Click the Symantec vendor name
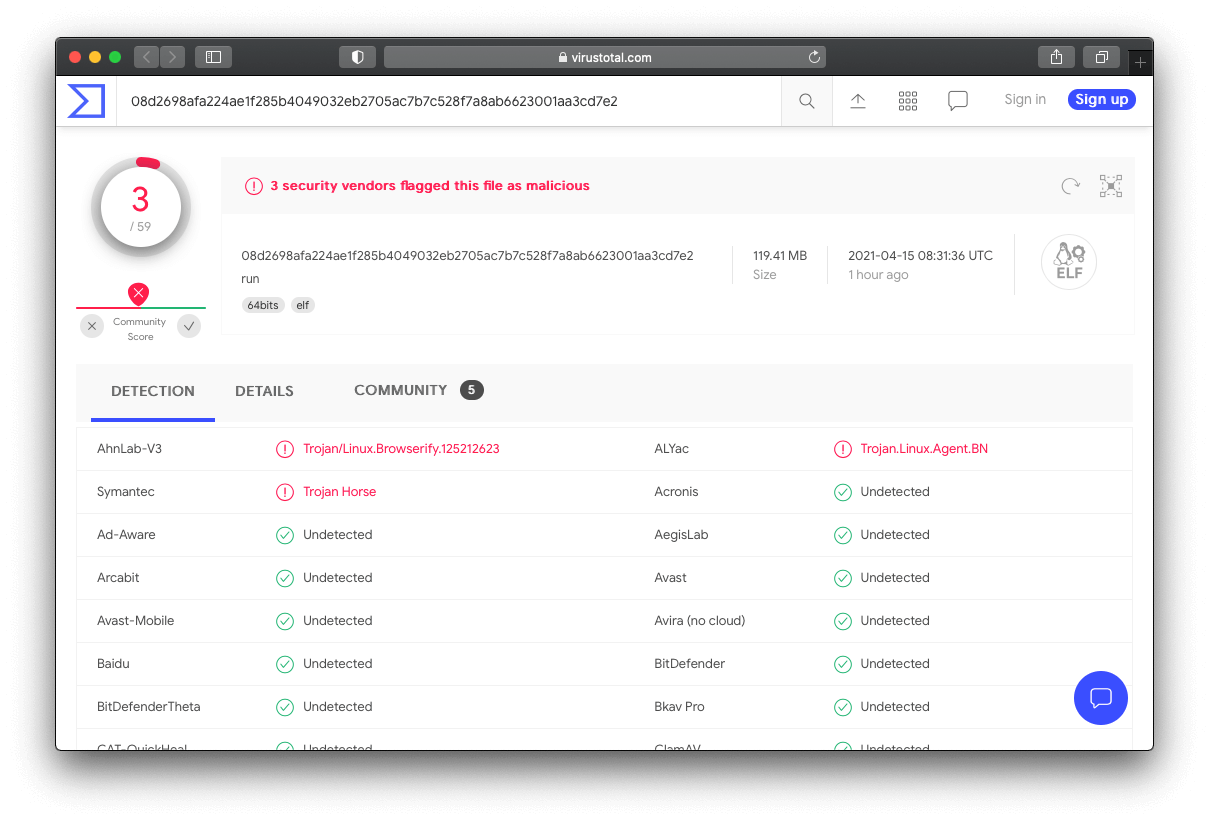The height and width of the screenshot is (824, 1209). coord(126,492)
